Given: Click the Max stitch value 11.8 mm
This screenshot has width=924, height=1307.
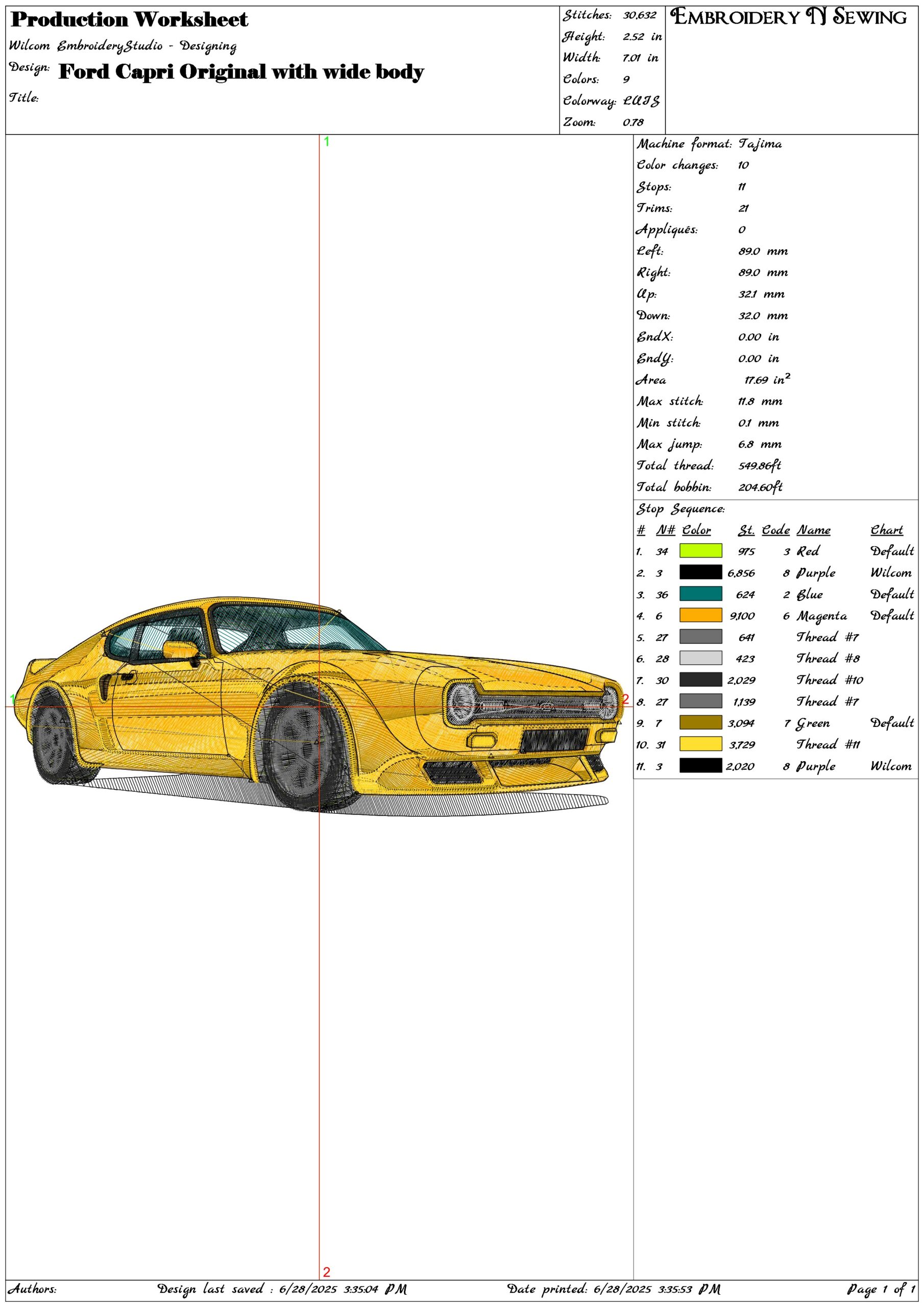Looking at the screenshot, I should 761,401.
